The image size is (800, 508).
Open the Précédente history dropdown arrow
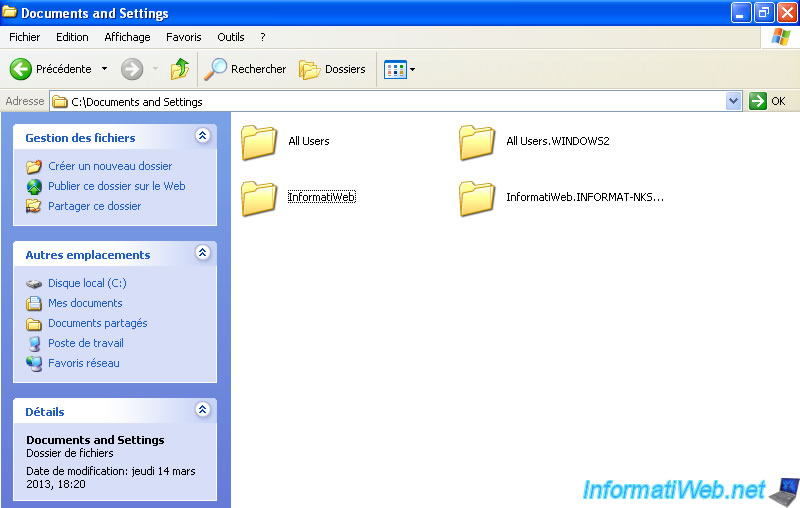click(x=105, y=69)
